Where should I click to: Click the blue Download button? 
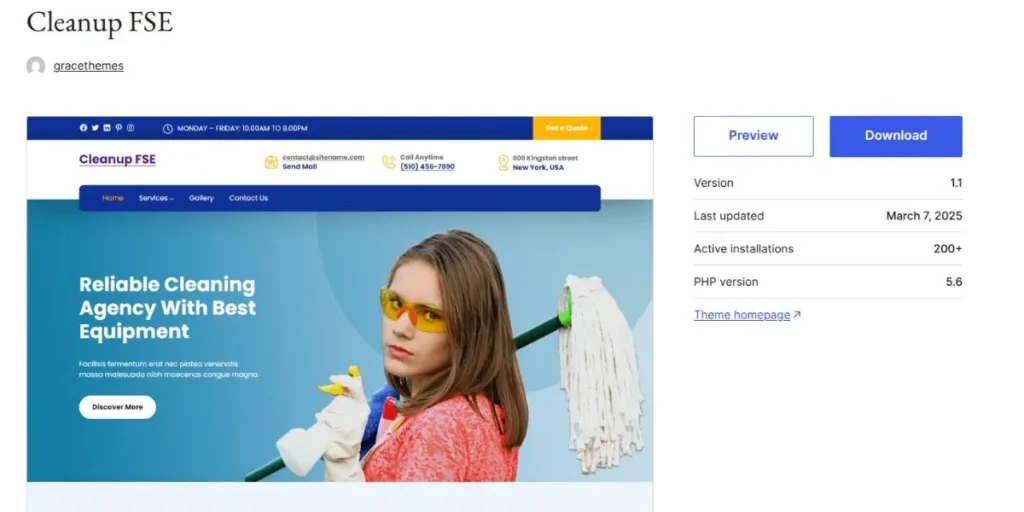click(896, 136)
